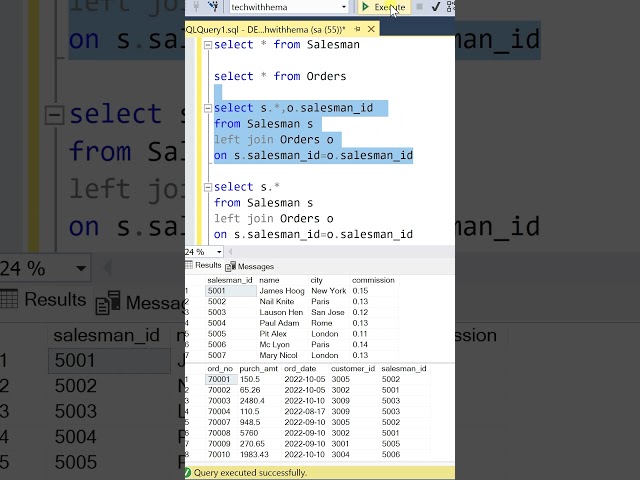This screenshot has width=640, height=480.
Task: Collapse the 'select * from Salesman' block
Action: 207,45
